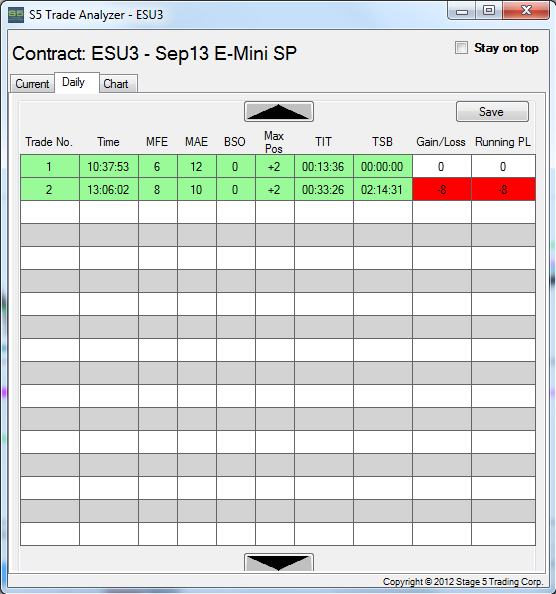556x594 pixels.
Task: Click the Running PL column header
Action: [503, 142]
